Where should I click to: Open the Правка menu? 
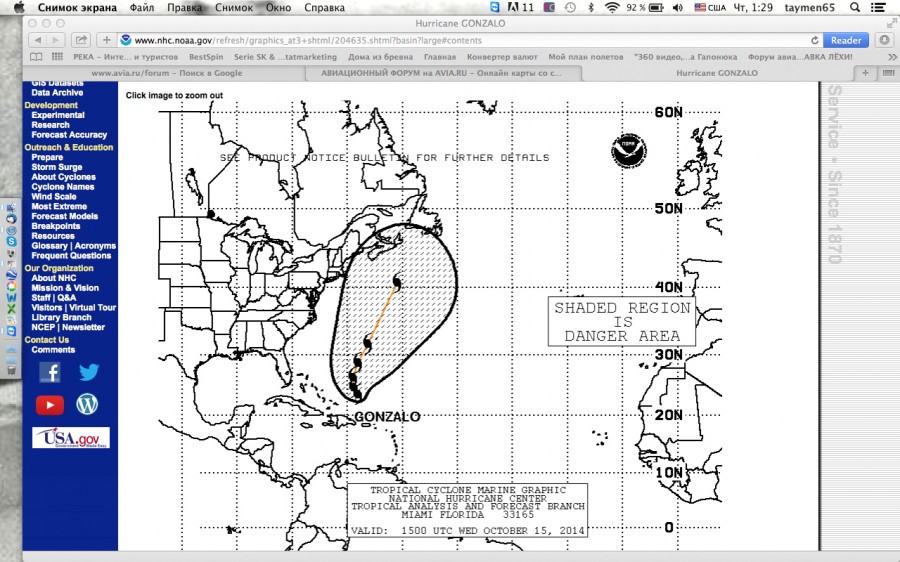pos(185,7)
